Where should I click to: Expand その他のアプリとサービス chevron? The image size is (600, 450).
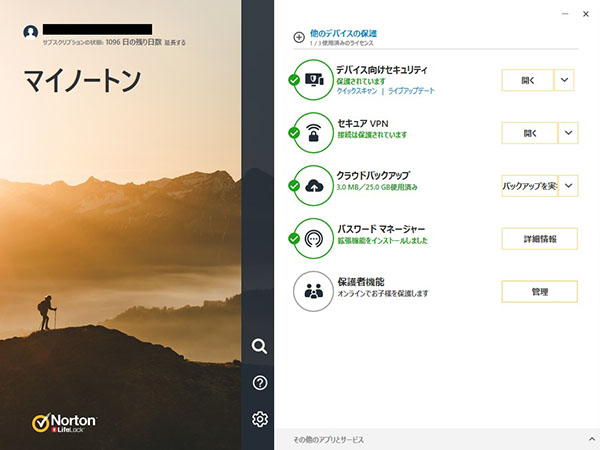pyautogui.click(x=592, y=439)
